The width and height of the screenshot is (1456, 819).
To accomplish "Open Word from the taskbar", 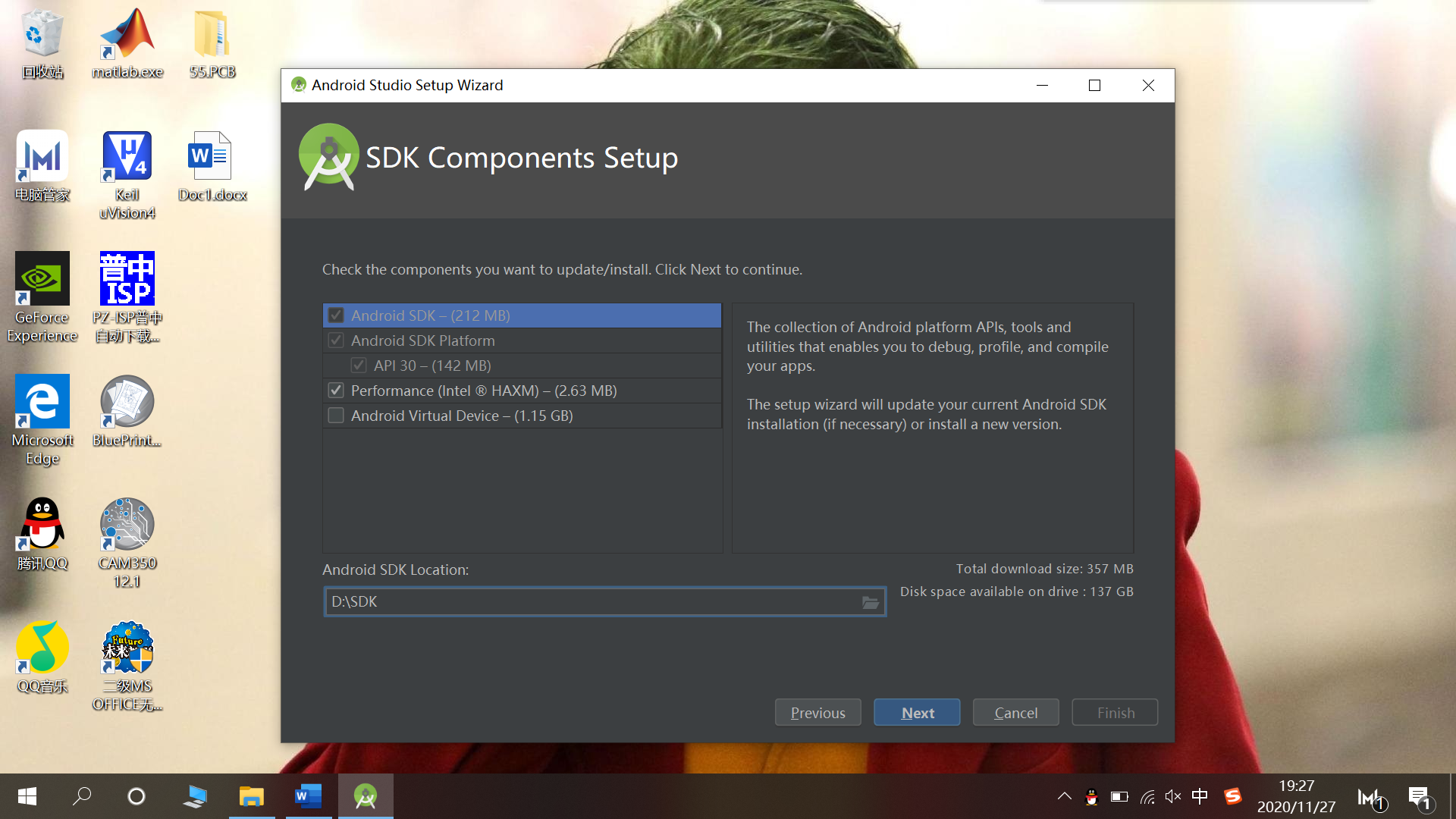I will tap(308, 796).
